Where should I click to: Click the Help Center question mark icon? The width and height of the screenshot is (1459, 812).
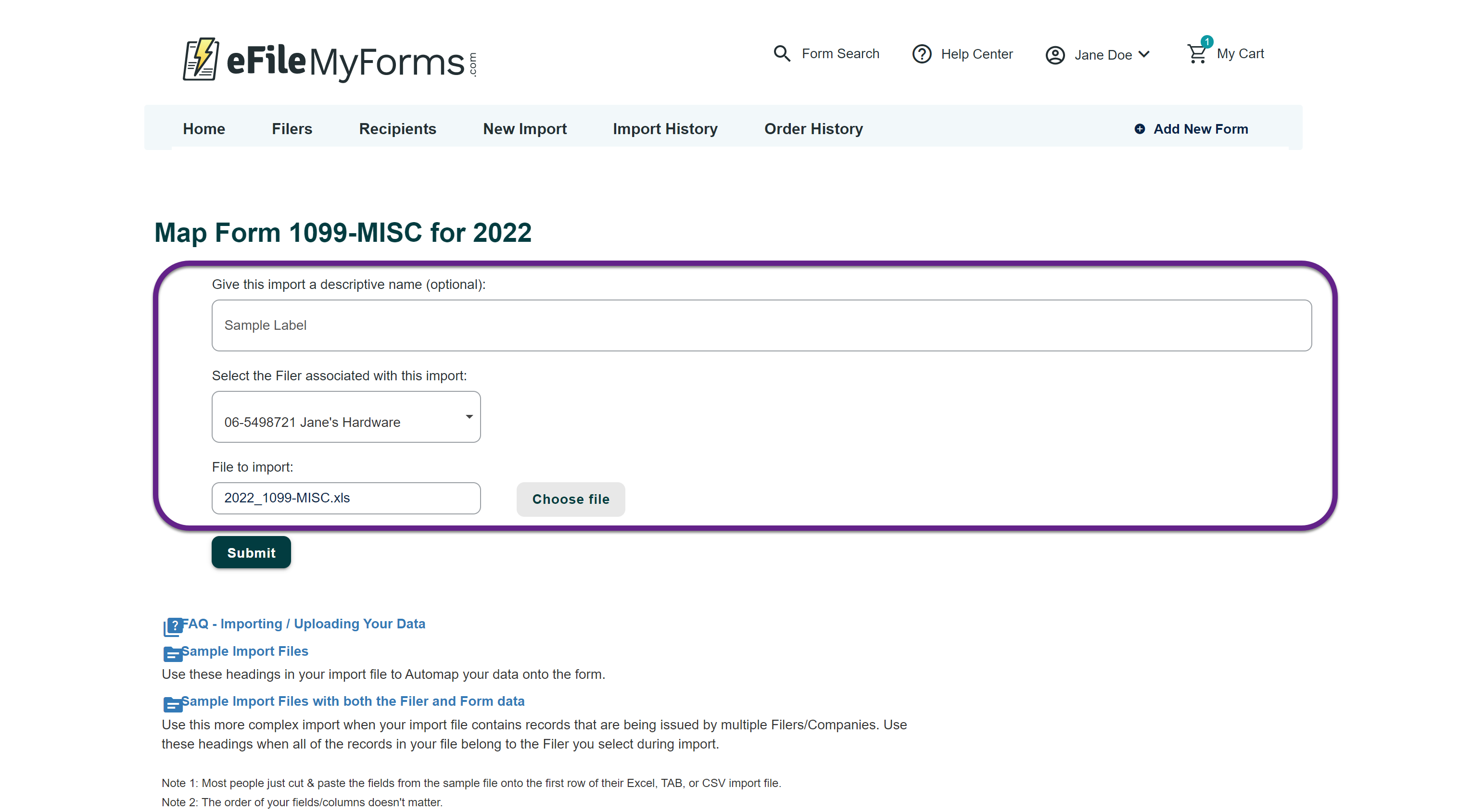[x=922, y=54]
